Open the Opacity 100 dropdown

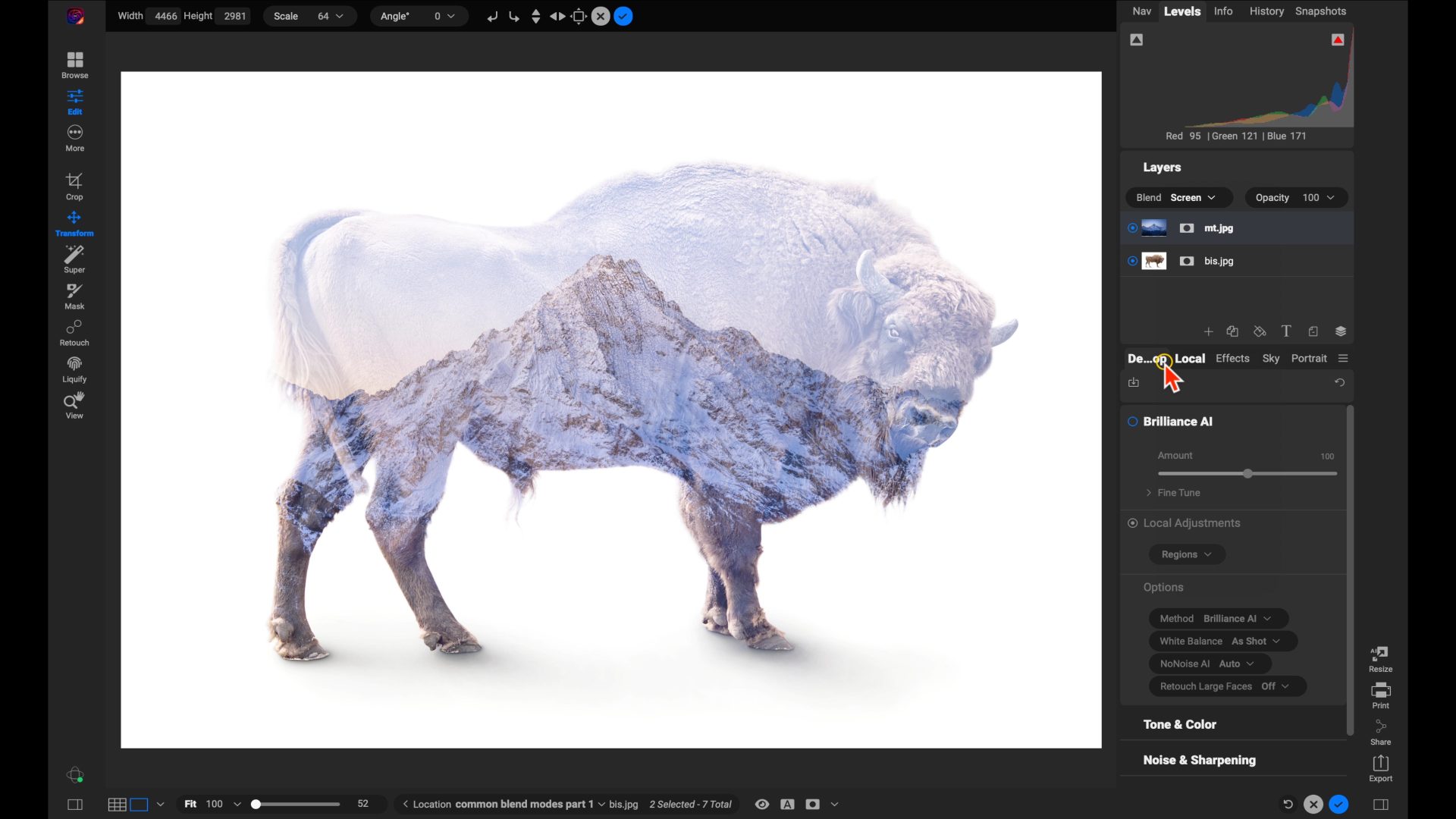[x=1296, y=198]
